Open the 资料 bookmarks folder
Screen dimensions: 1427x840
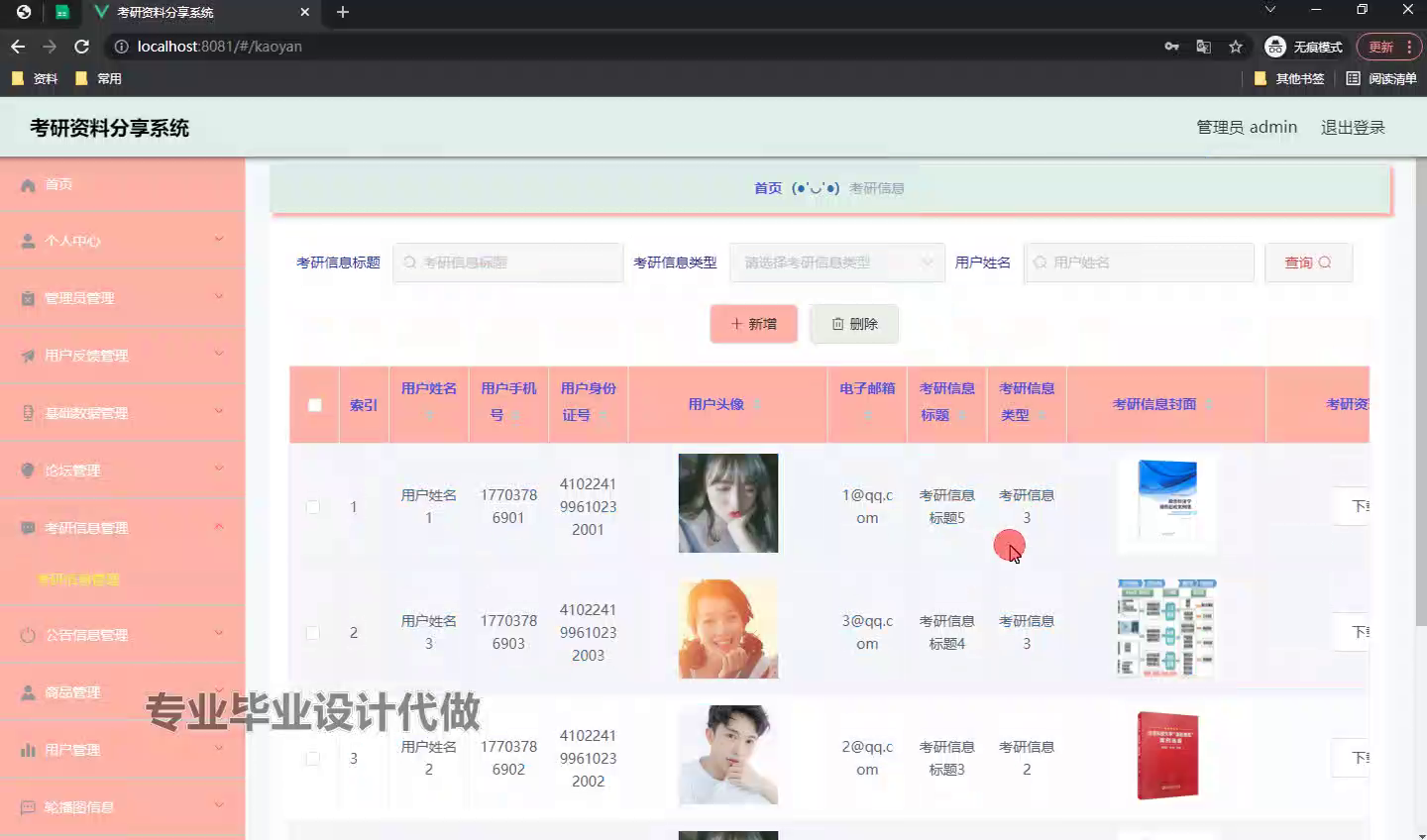[x=35, y=78]
